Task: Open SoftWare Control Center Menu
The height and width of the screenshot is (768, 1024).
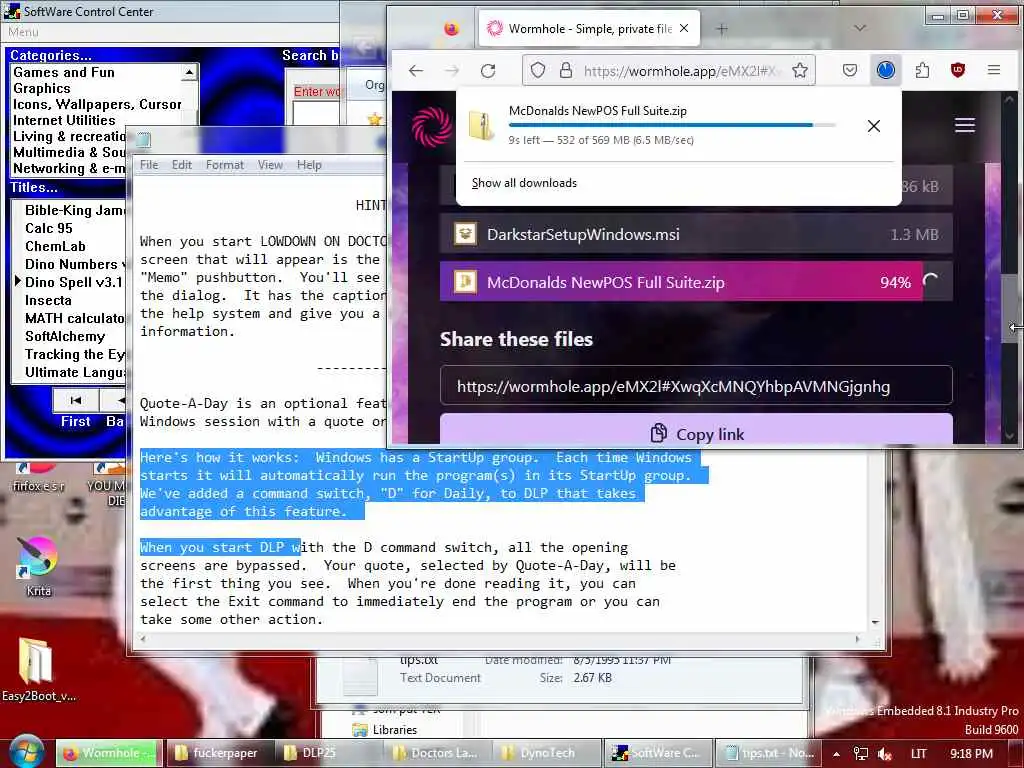Action: [x=23, y=32]
